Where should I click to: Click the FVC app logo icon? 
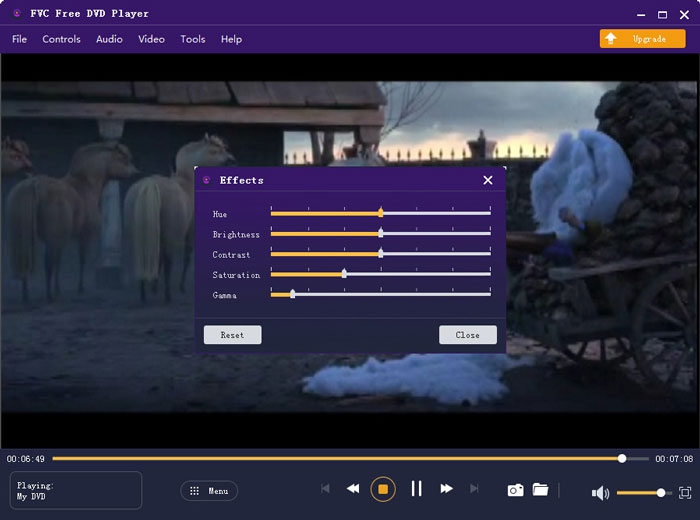pyautogui.click(x=17, y=13)
